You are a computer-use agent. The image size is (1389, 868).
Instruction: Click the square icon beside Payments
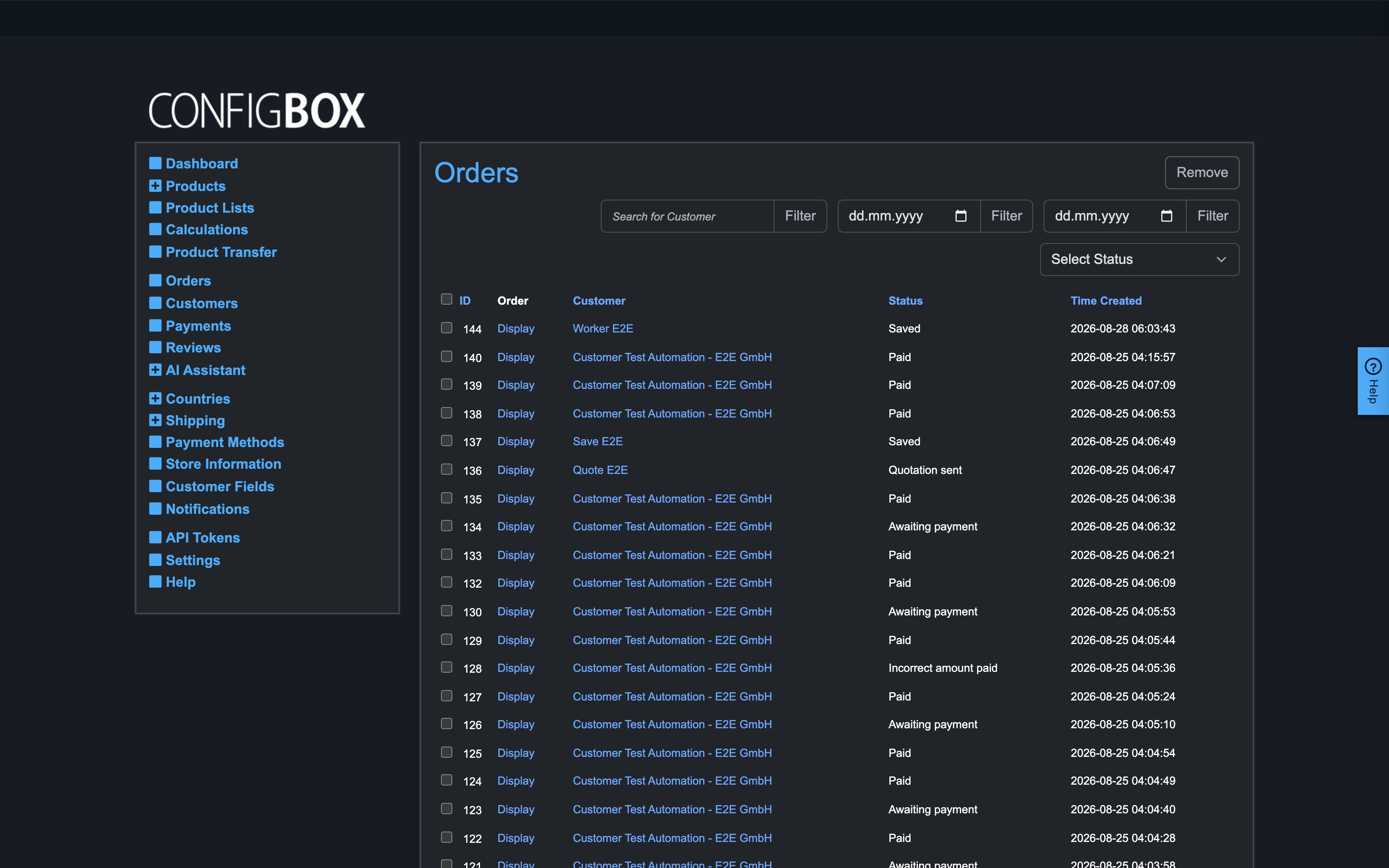tap(155, 325)
